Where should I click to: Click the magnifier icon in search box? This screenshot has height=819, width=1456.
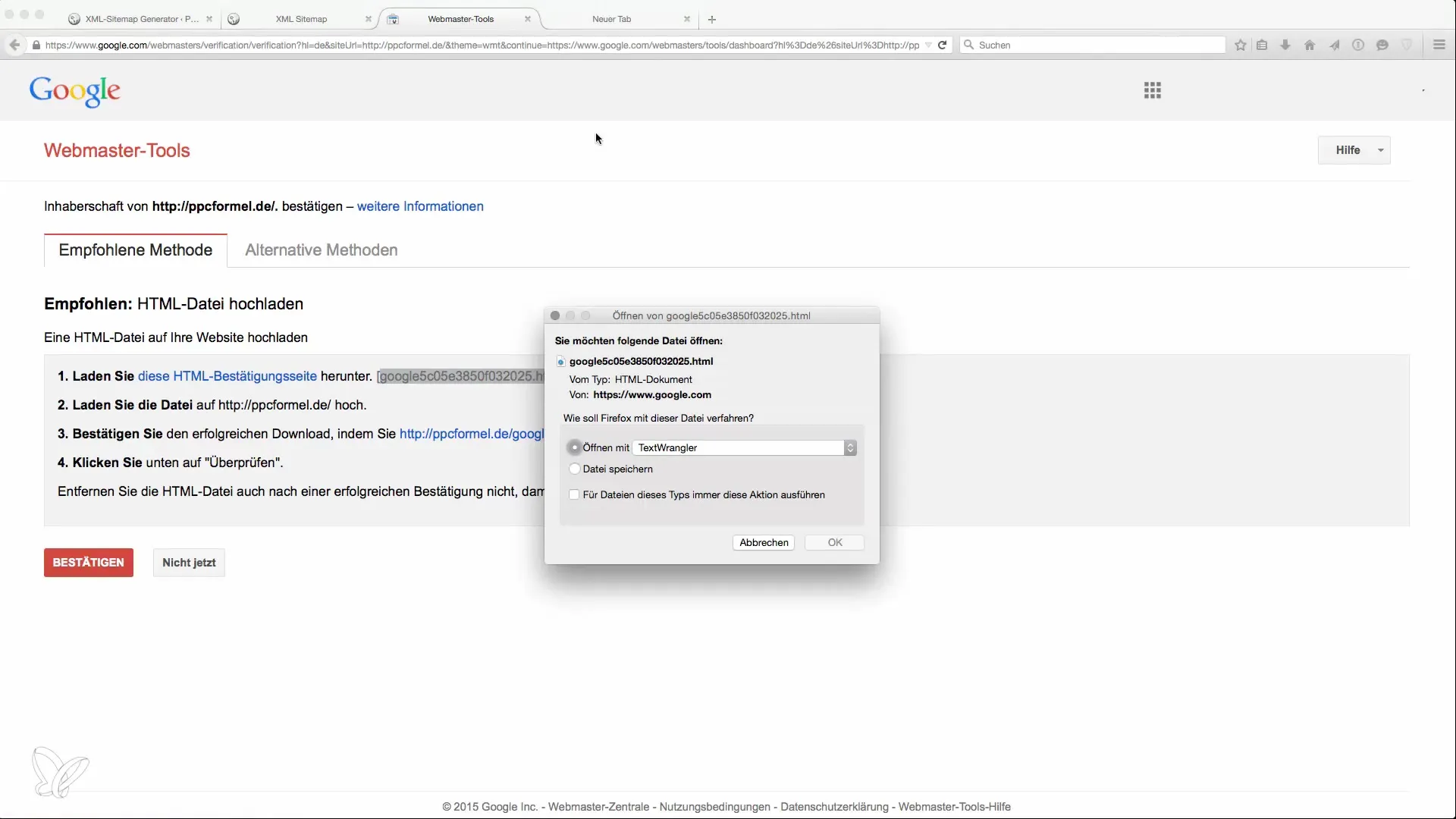(968, 45)
